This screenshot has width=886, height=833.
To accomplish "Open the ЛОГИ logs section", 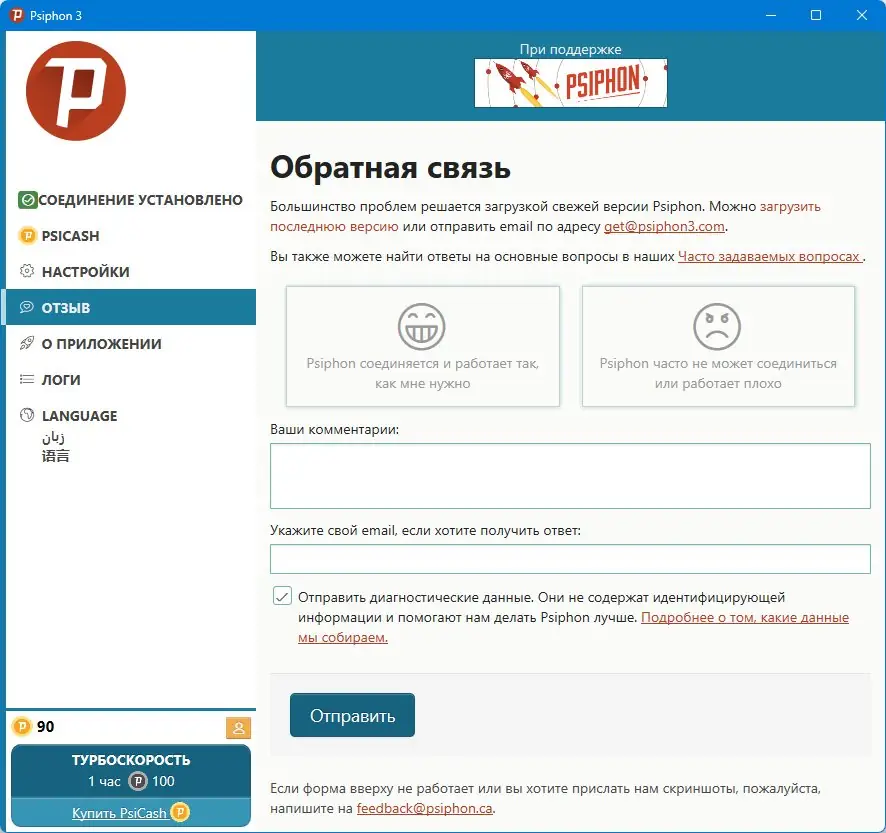I will click(x=131, y=379).
